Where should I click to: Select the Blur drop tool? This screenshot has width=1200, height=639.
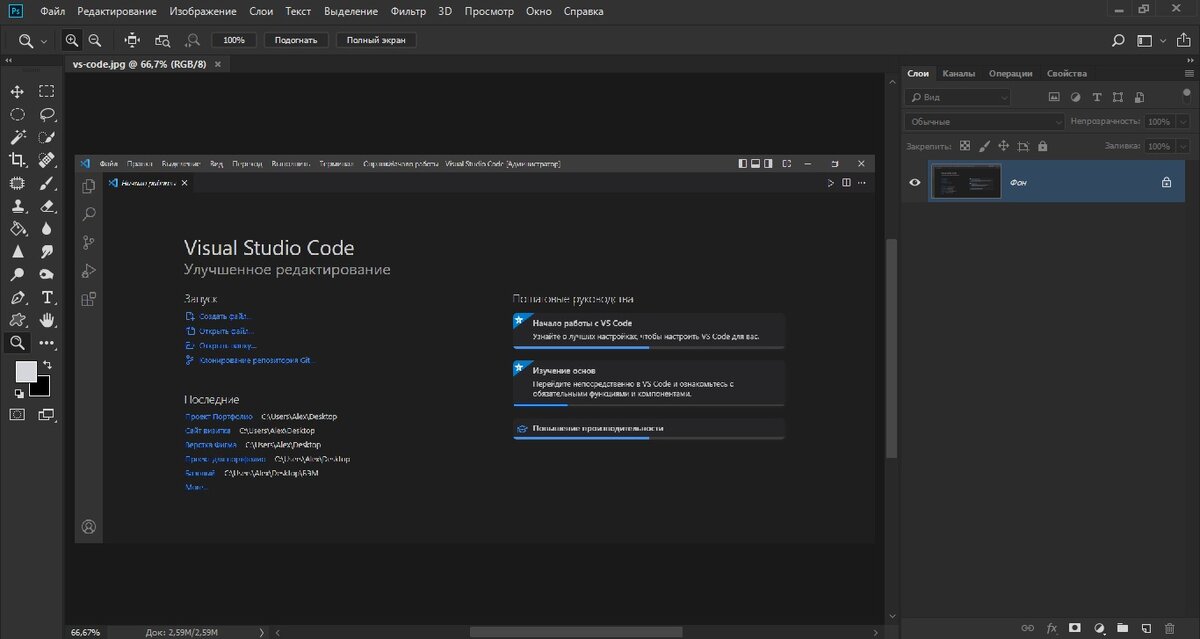click(47, 229)
